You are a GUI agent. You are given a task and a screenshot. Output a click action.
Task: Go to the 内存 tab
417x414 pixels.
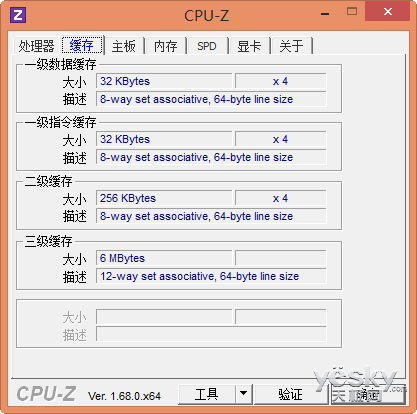(x=166, y=46)
